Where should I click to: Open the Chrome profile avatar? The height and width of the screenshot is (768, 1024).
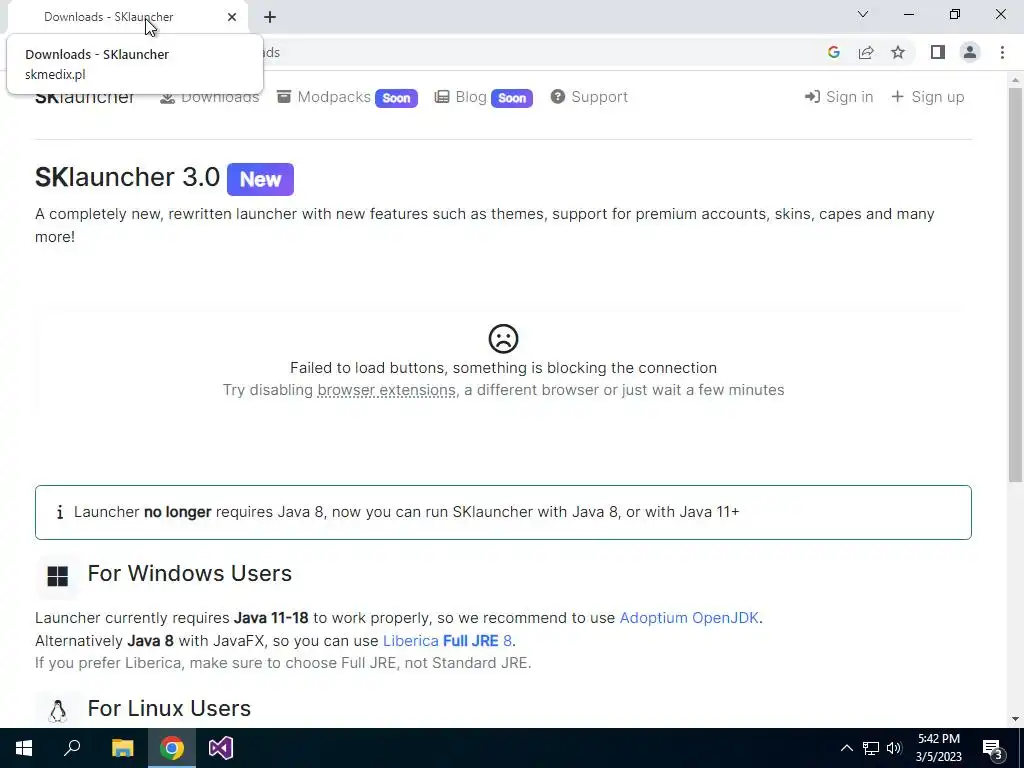pos(970,52)
